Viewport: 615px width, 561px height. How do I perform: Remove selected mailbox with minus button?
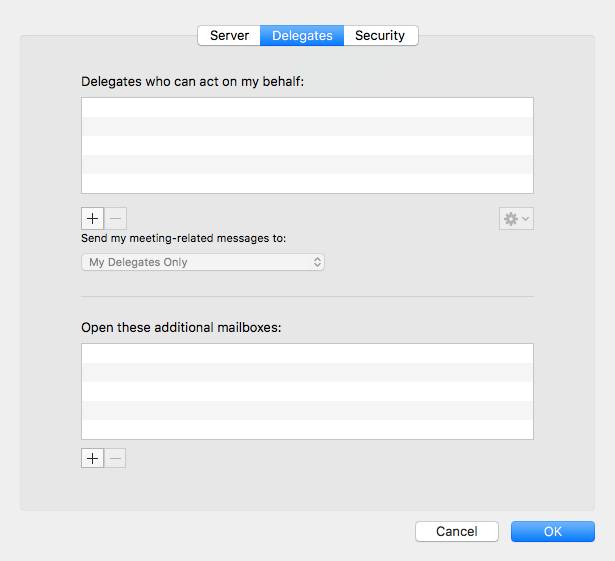point(116,458)
